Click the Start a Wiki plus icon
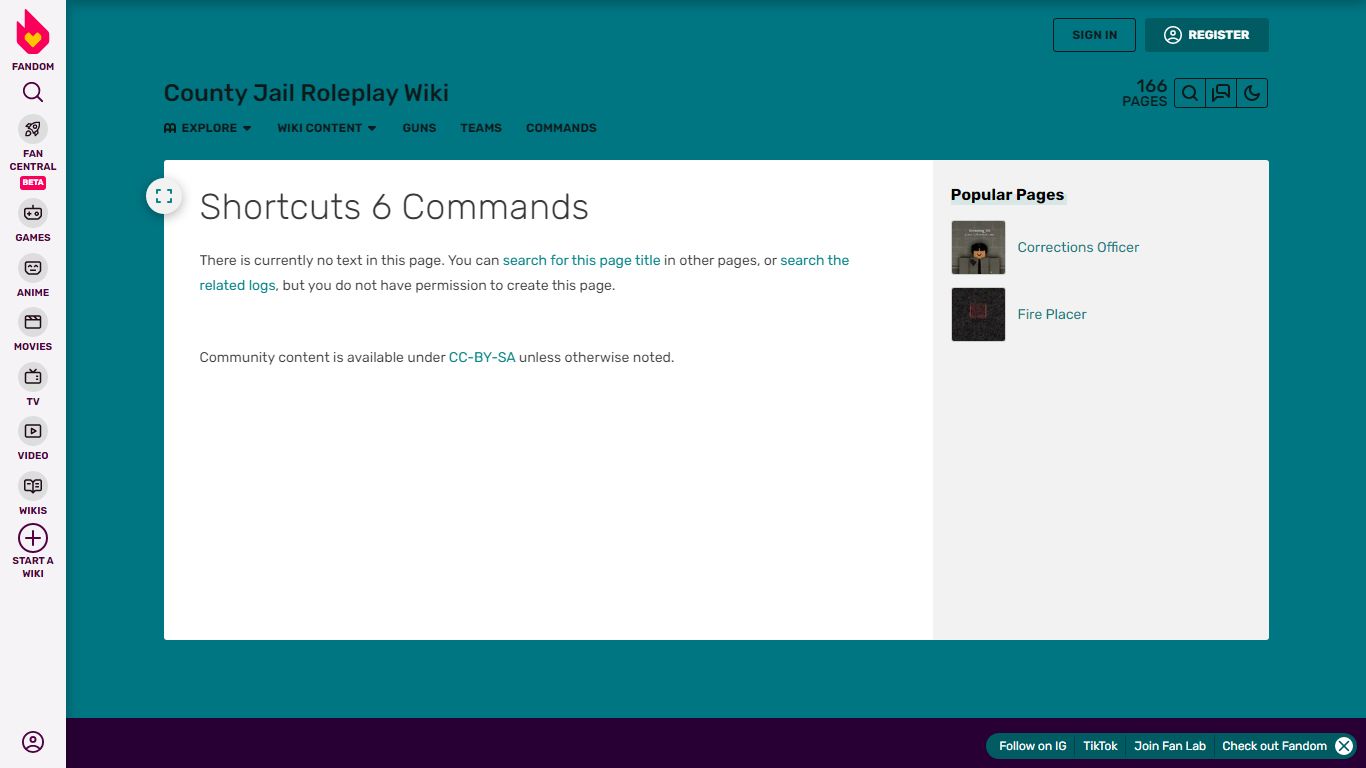This screenshot has height=768, width=1366. click(33, 538)
